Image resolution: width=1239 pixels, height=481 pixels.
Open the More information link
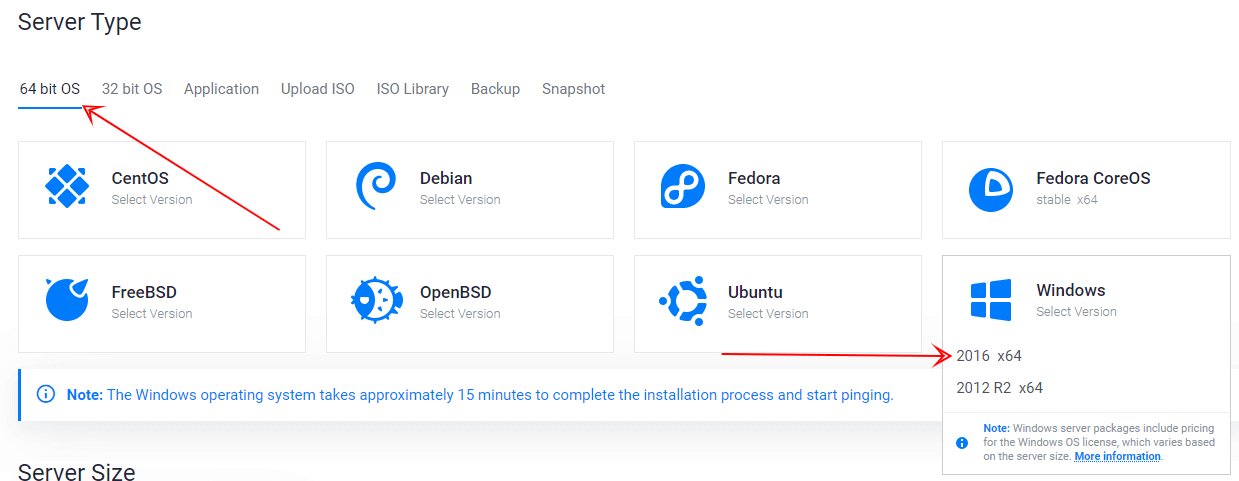tap(1117, 456)
